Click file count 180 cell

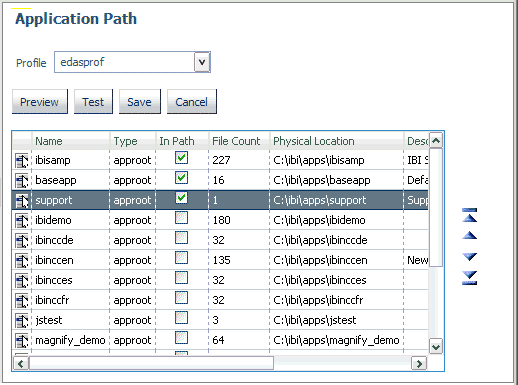coord(239,220)
